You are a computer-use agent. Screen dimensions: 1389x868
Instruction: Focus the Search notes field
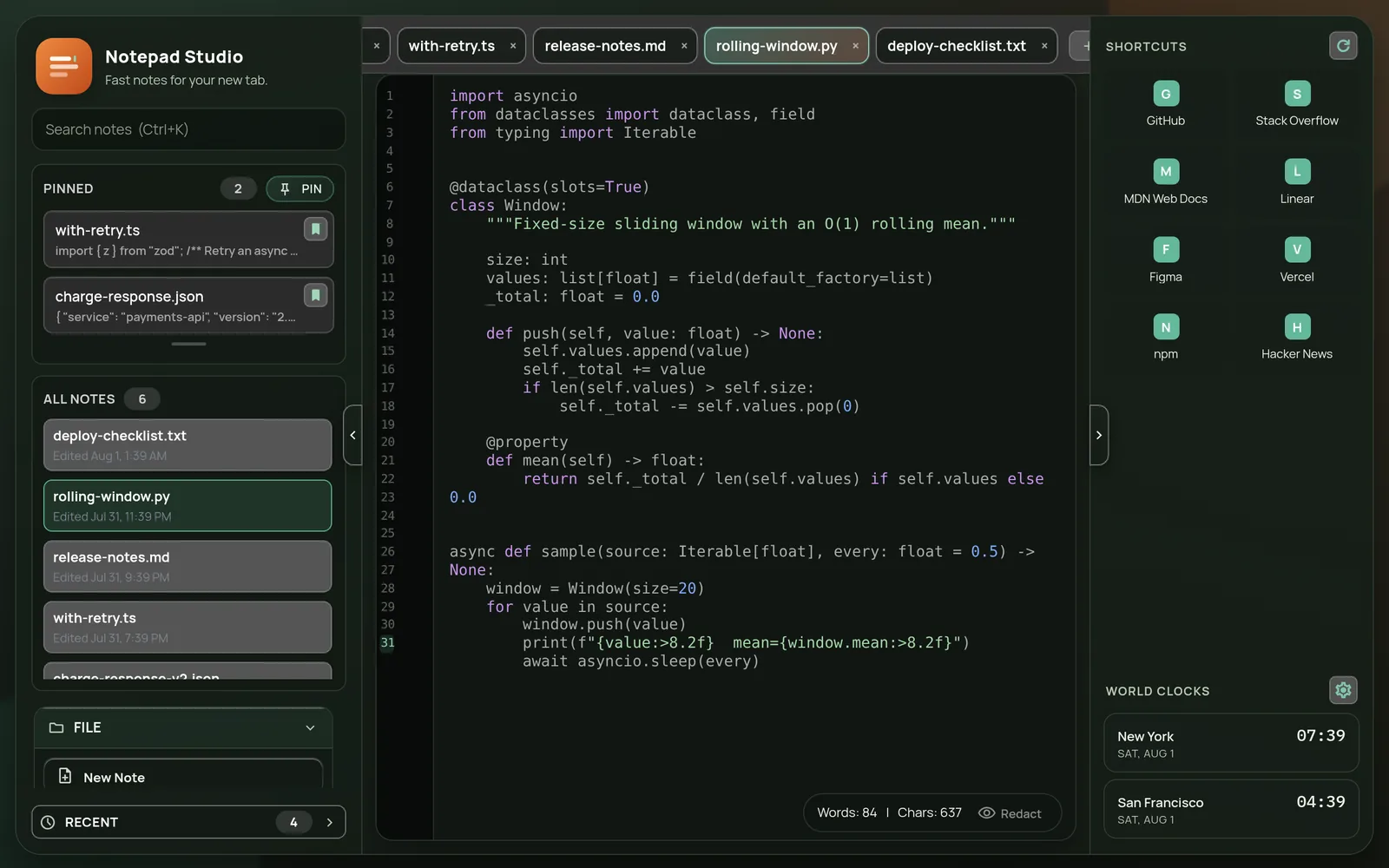click(188, 129)
